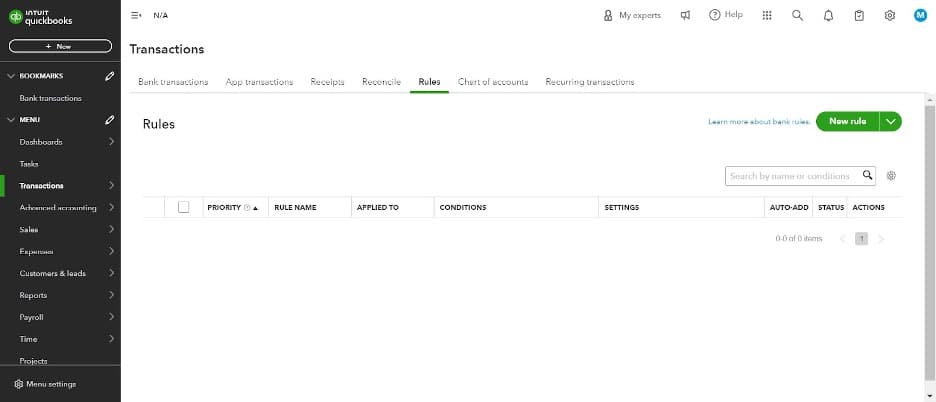Switch to Bank transactions tab
Screen dimensions: 936x402
pos(173,82)
